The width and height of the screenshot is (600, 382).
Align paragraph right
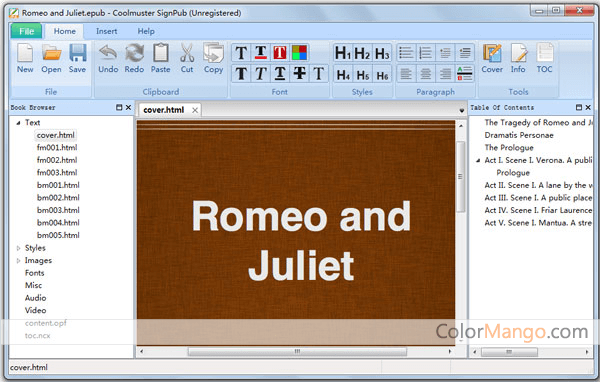445,73
